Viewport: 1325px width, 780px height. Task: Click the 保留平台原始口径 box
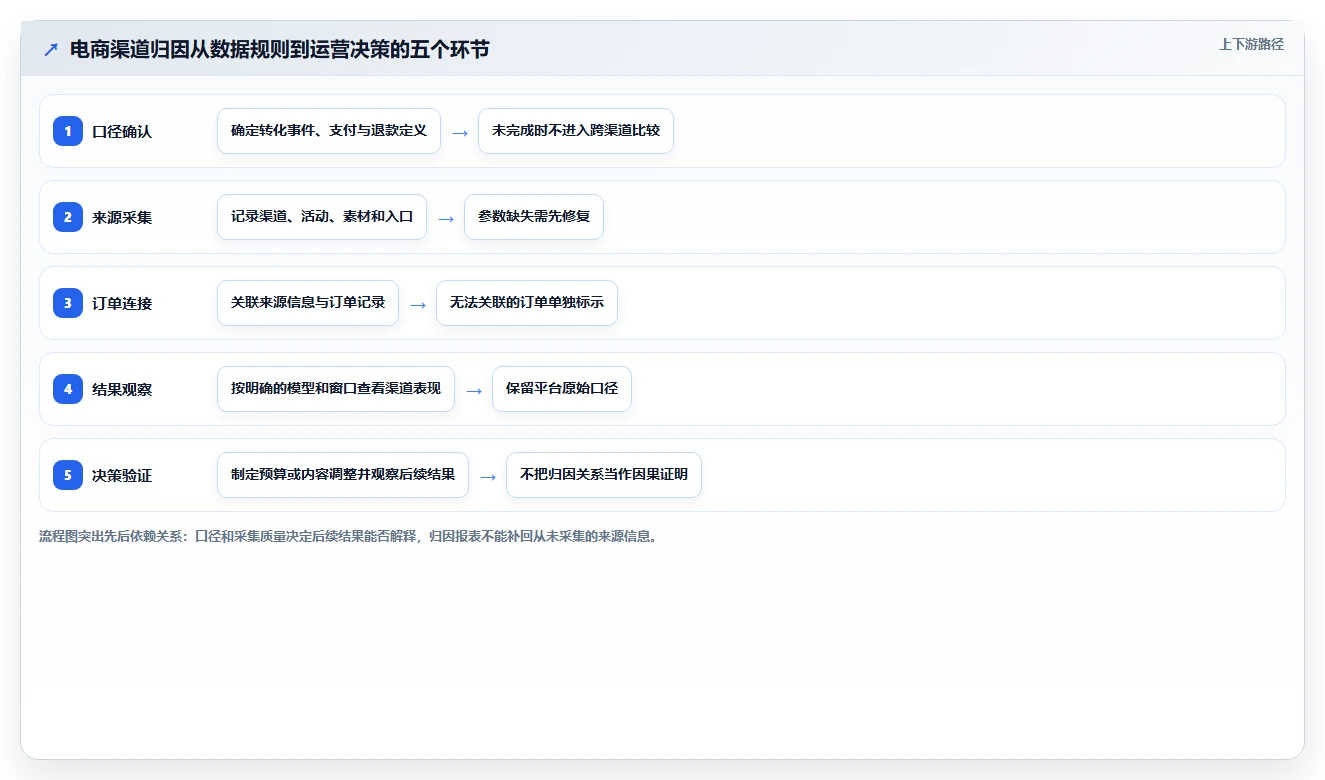coord(562,389)
